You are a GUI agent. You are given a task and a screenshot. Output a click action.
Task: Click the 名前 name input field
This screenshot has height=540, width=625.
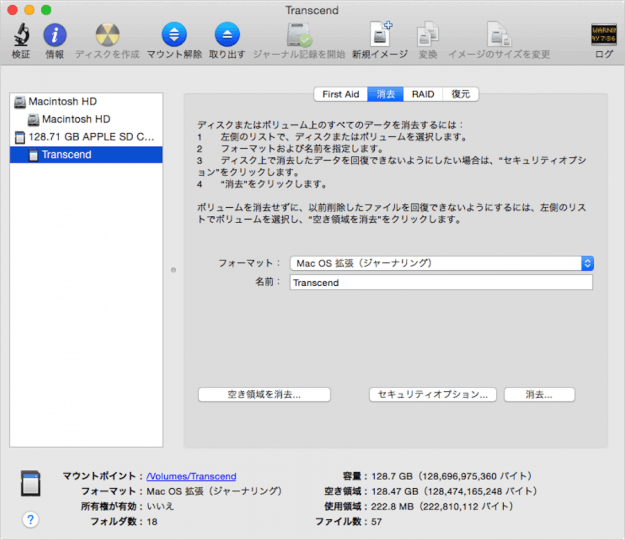(441, 283)
